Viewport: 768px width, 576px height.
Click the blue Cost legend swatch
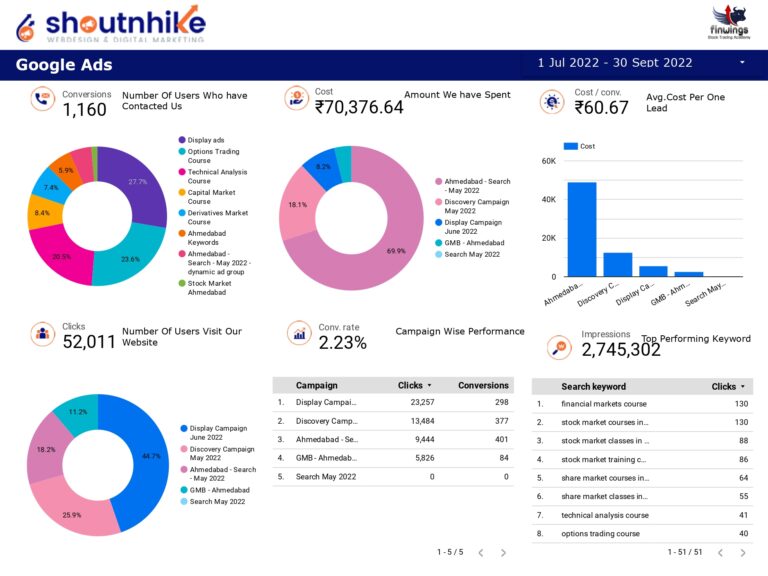[x=571, y=146]
